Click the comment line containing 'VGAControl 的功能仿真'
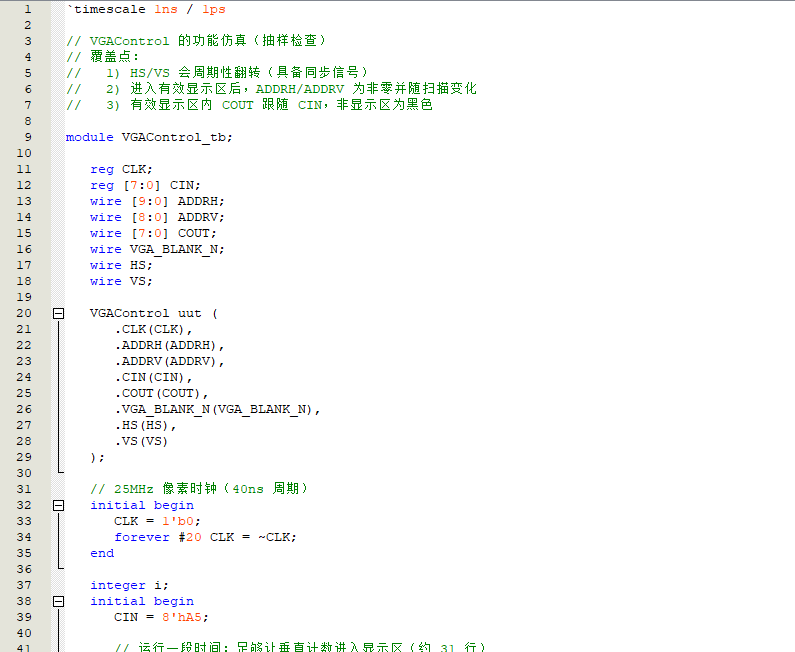795x652 pixels. [196, 41]
